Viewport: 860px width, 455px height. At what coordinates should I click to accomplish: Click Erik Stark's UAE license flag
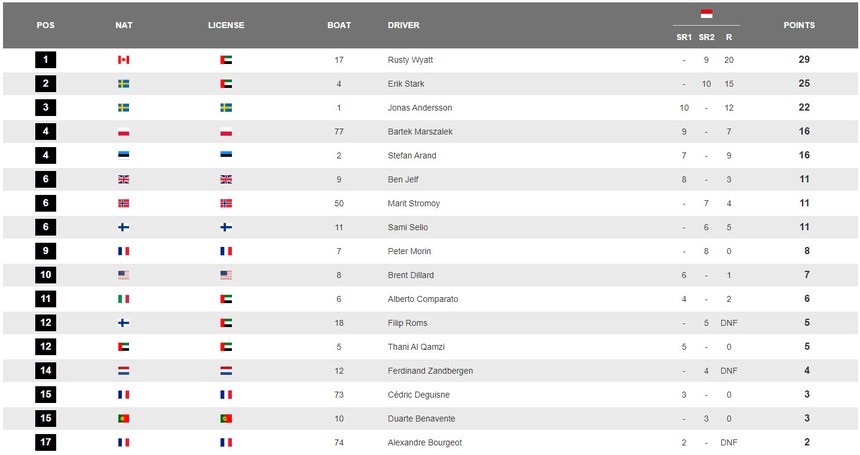[x=226, y=84]
